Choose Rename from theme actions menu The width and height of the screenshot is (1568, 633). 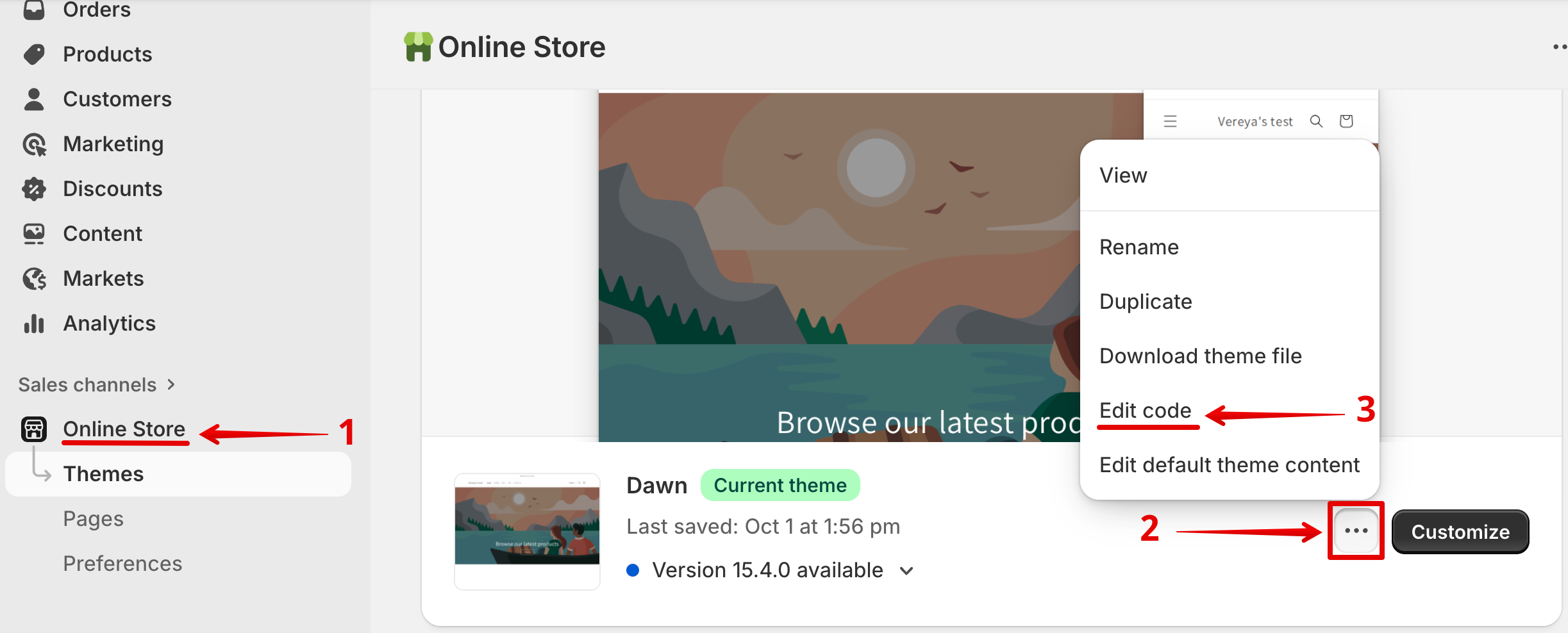1229,247
